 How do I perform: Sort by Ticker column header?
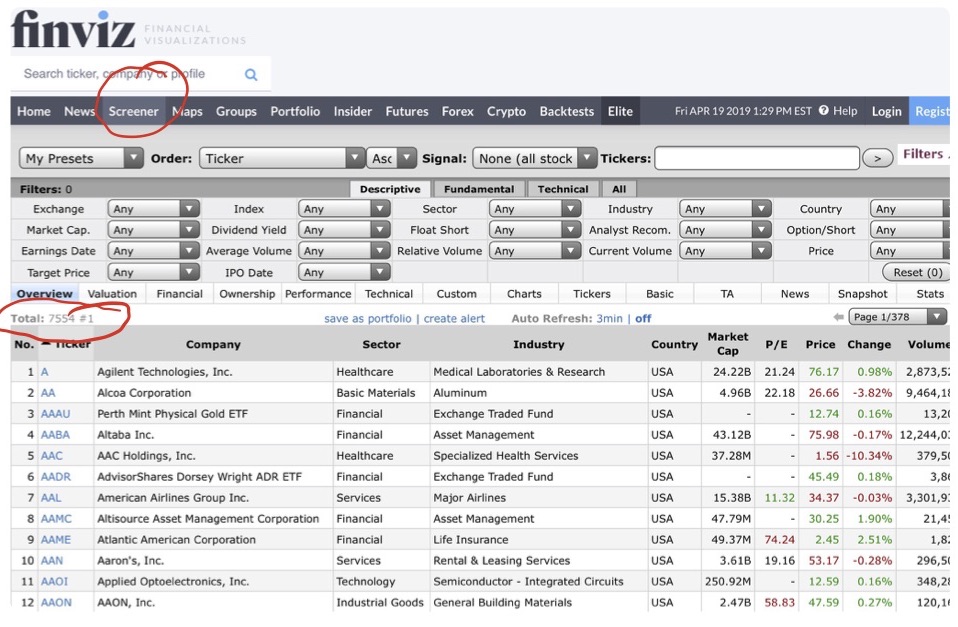click(x=72, y=344)
